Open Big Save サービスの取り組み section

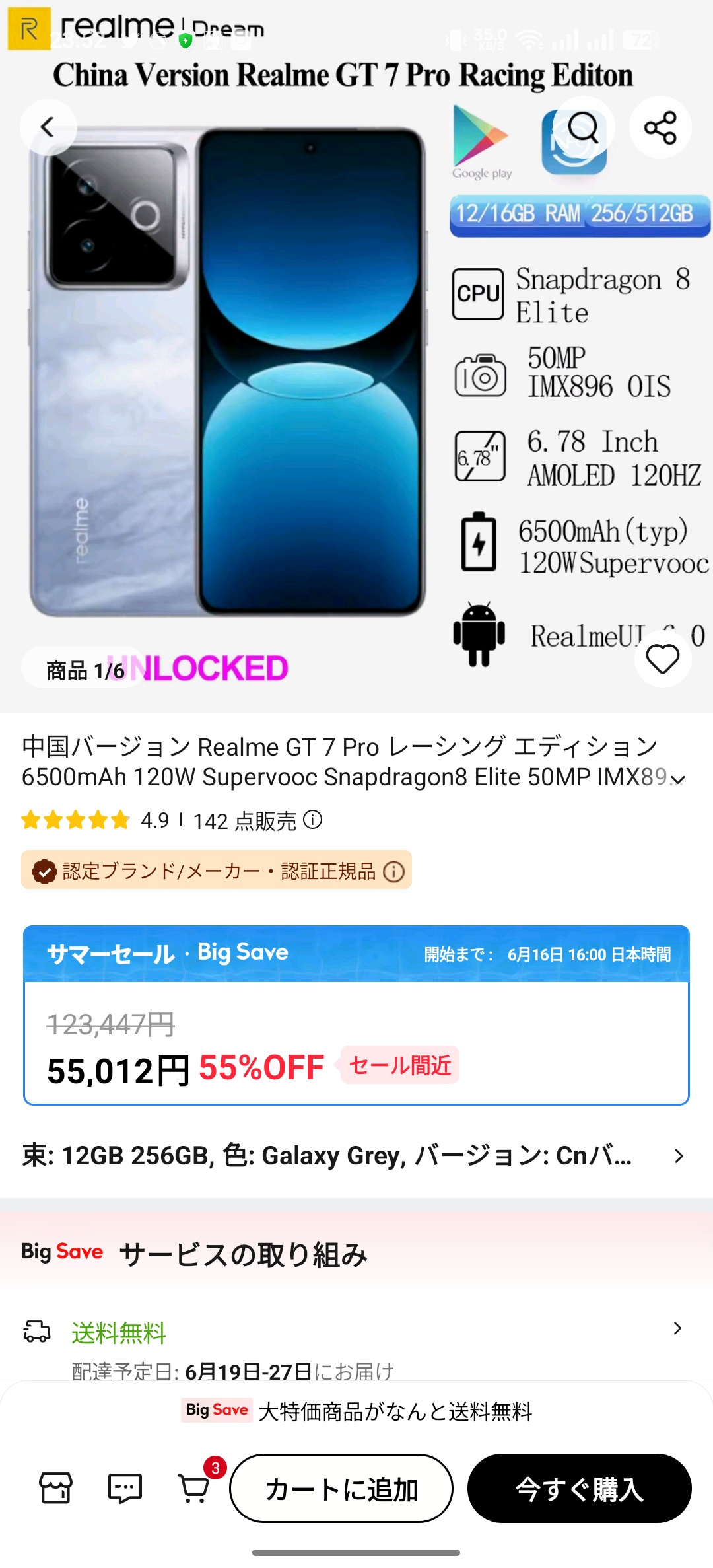click(356, 1254)
